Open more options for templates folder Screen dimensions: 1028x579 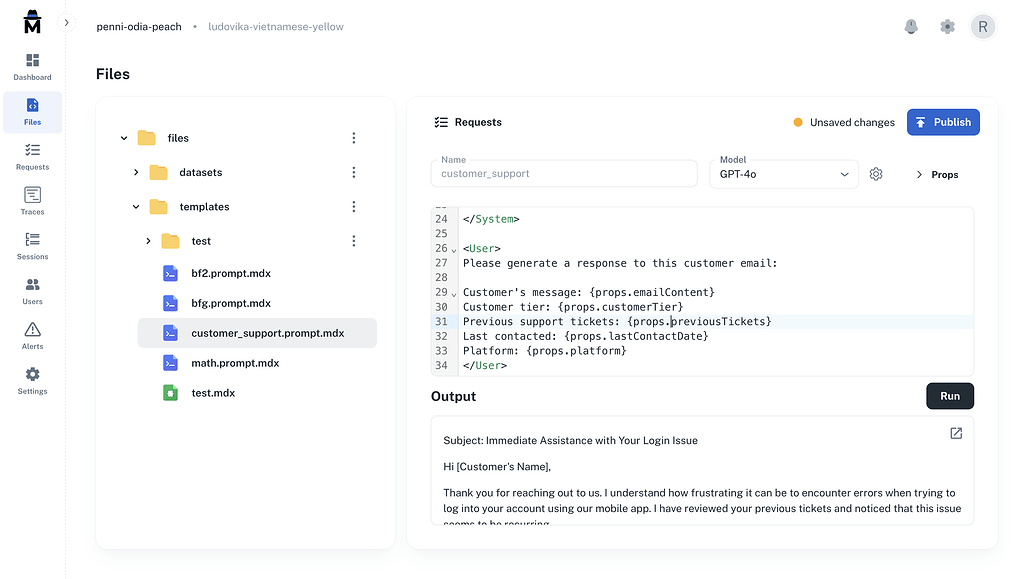point(354,207)
